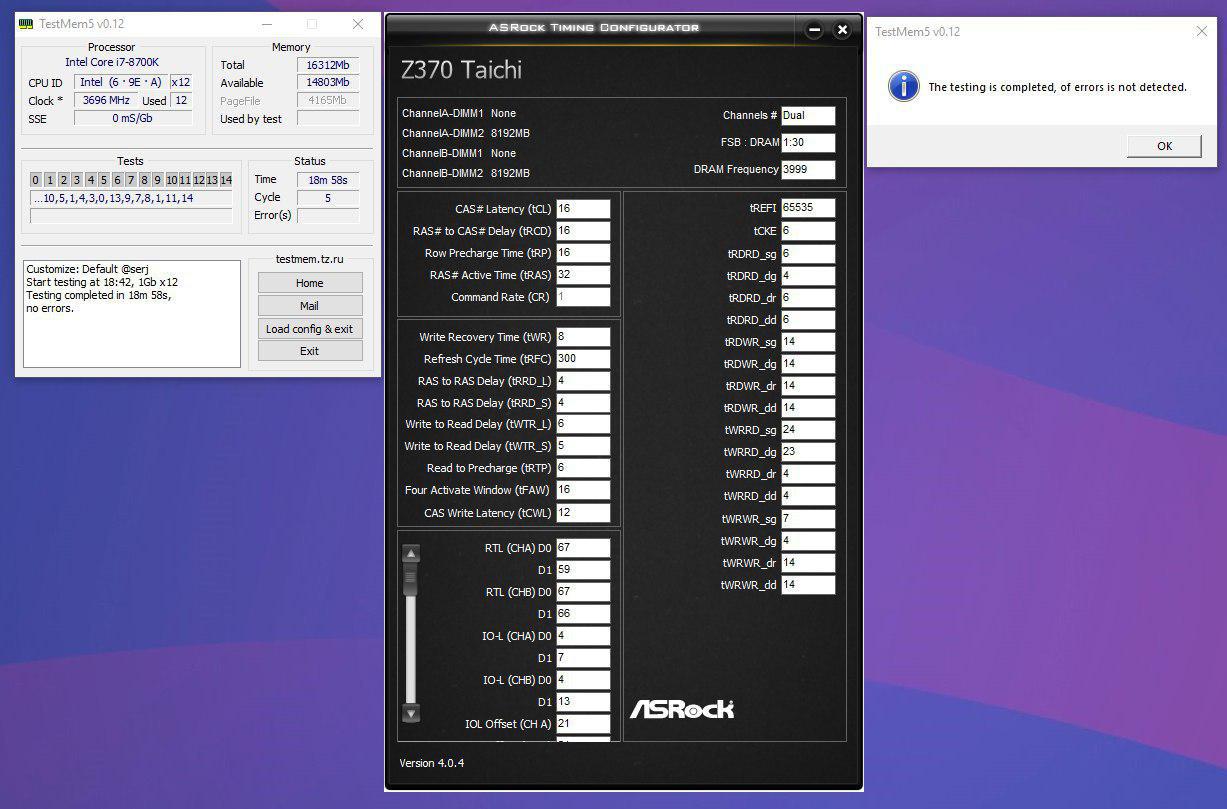The width and height of the screenshot is (1227, 809).
Task: Click test number 0 in Tests panel
Action: coord(35,180)
